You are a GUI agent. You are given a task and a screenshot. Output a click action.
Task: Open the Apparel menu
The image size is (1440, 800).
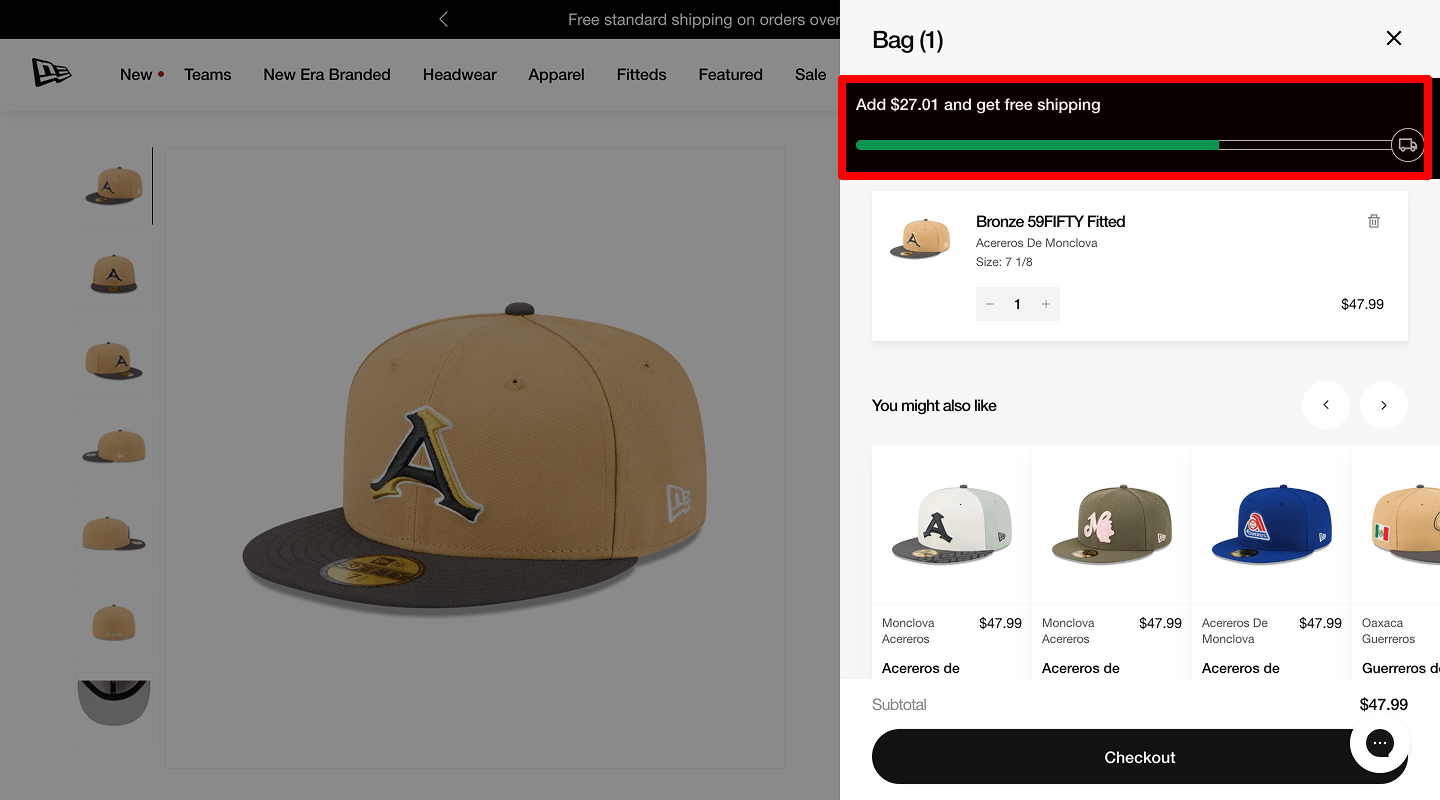point(556,74)
